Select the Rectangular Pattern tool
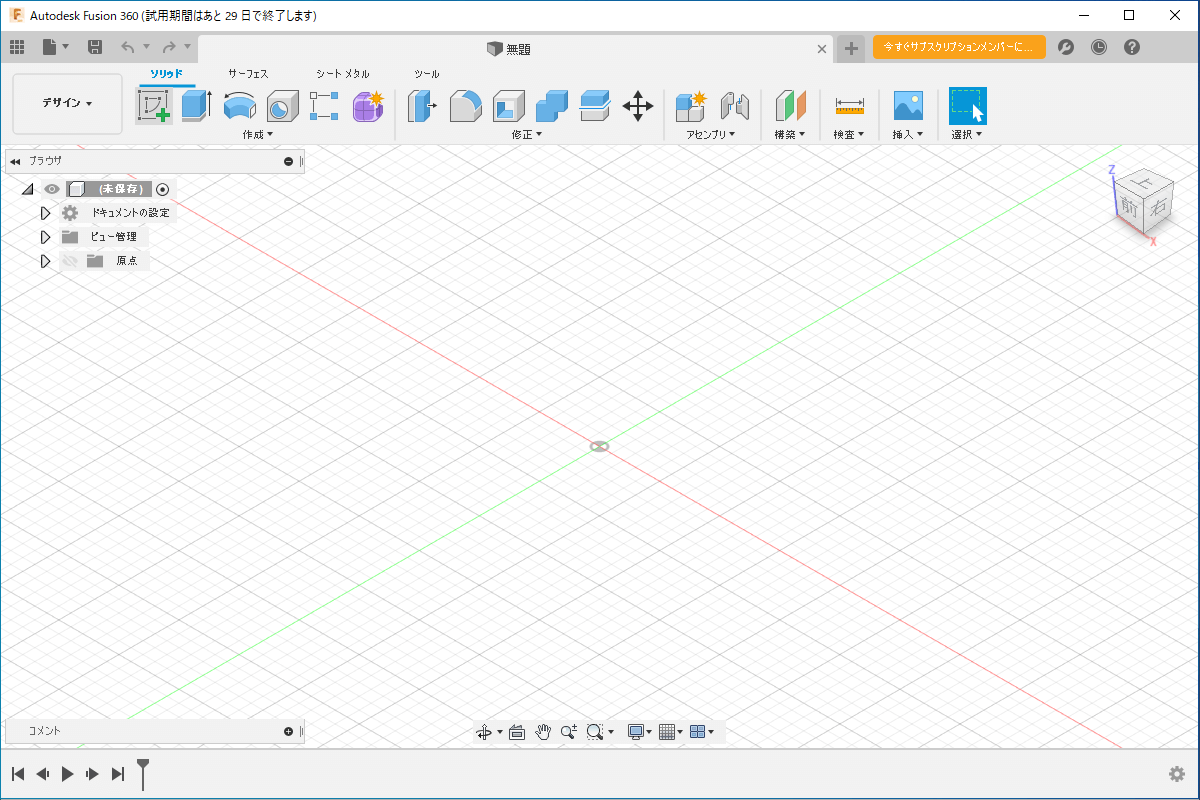Image resolution: width=1200 pixels, height=800 pixels. click(x=325, y=106)
